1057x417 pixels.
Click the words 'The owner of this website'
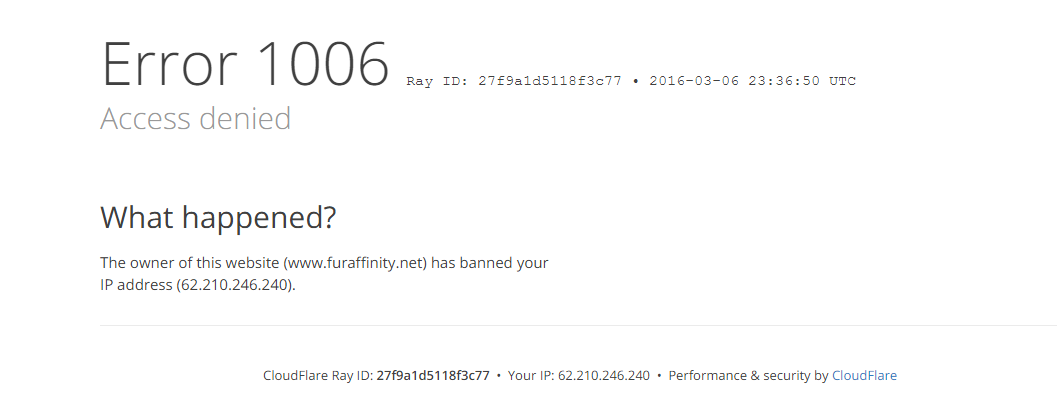pos(190,263)
